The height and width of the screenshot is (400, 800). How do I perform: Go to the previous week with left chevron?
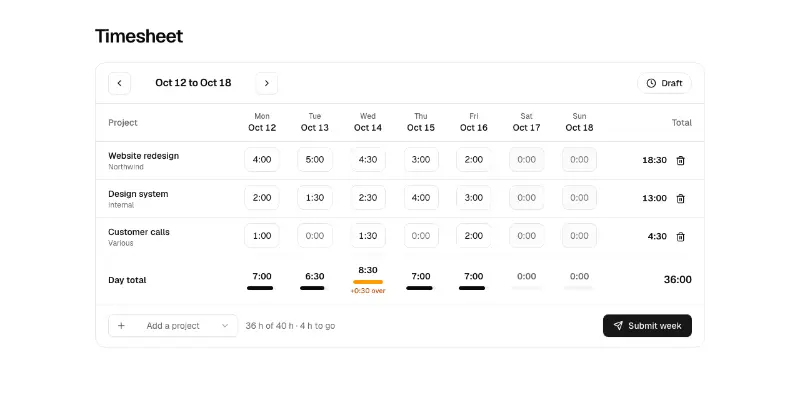pos(119,83)
